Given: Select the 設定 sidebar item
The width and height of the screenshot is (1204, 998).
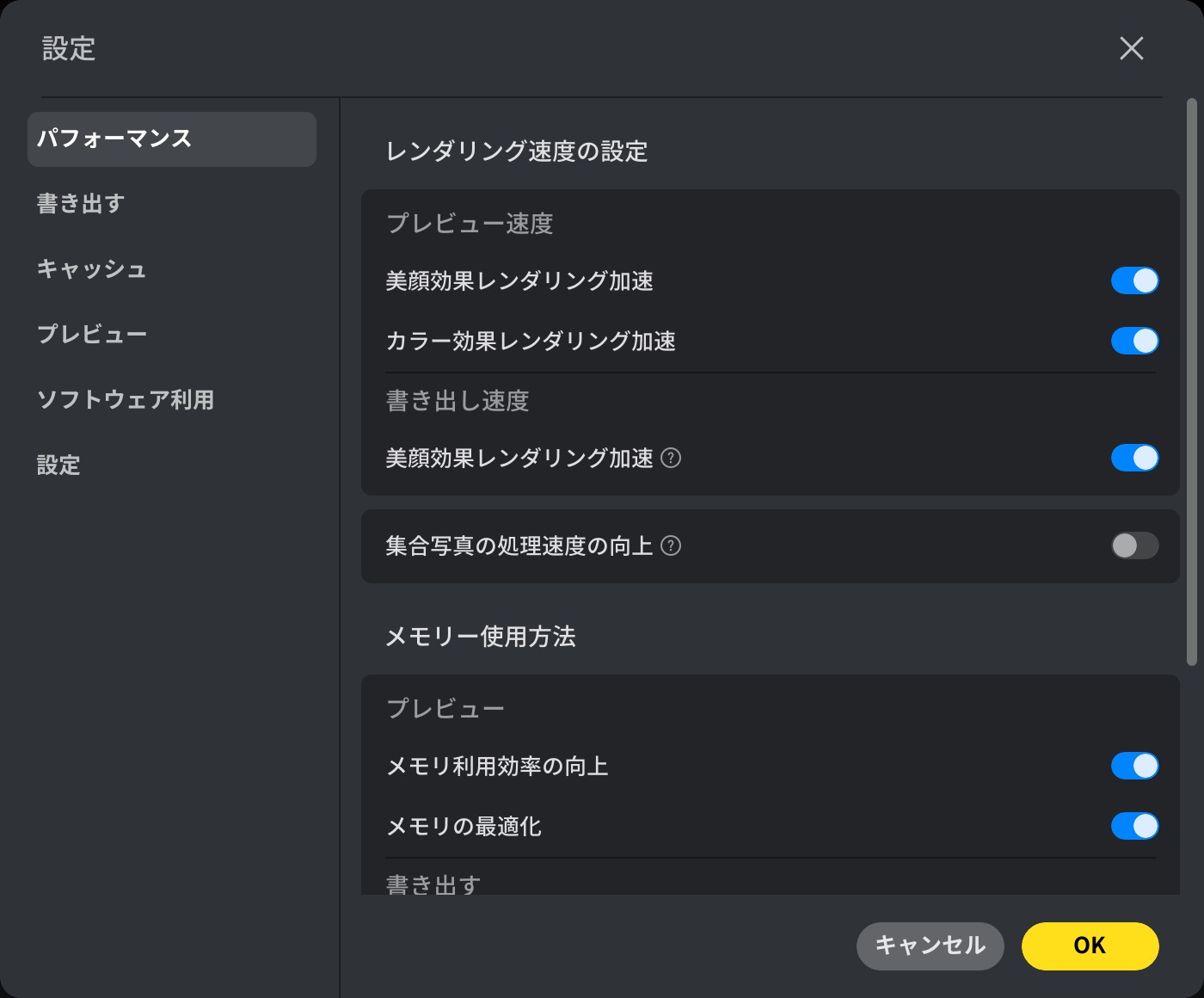Looking at the screenshot, I should (x=58, y=465).
